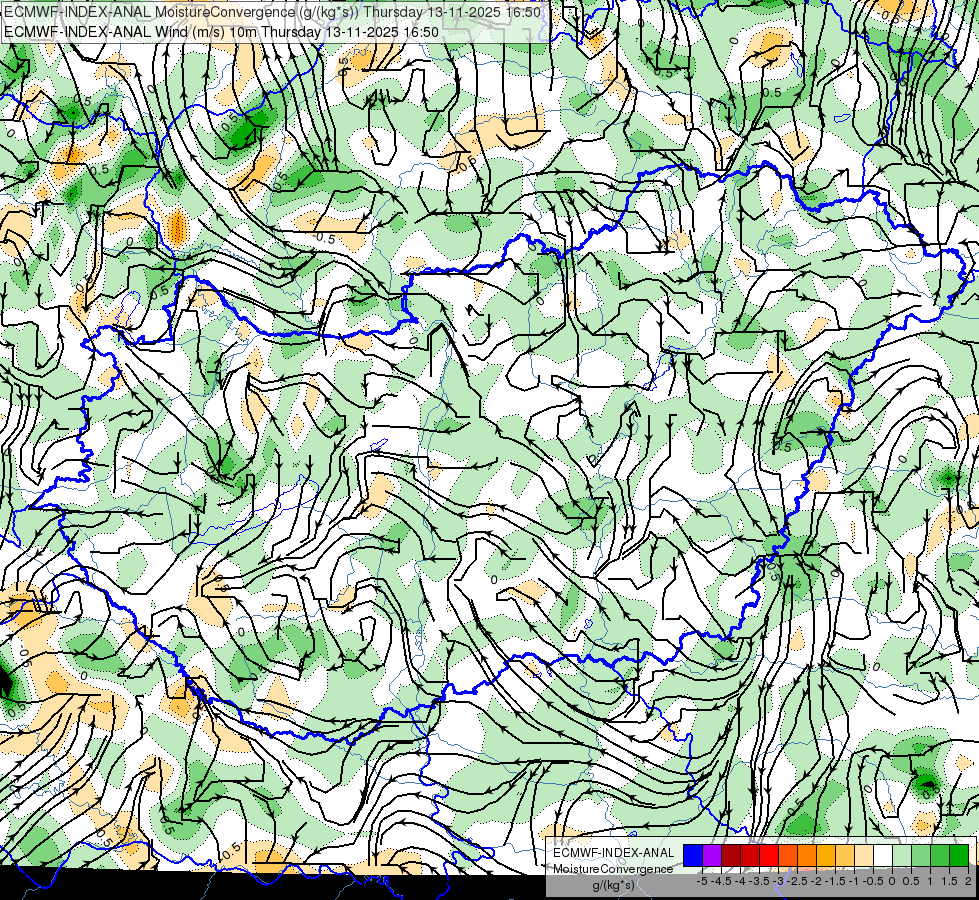Screen dimensions: 979x900
Task: Click the -4.5 tick label on the legend
Action: pyautogui.click(x=721, y=881)
